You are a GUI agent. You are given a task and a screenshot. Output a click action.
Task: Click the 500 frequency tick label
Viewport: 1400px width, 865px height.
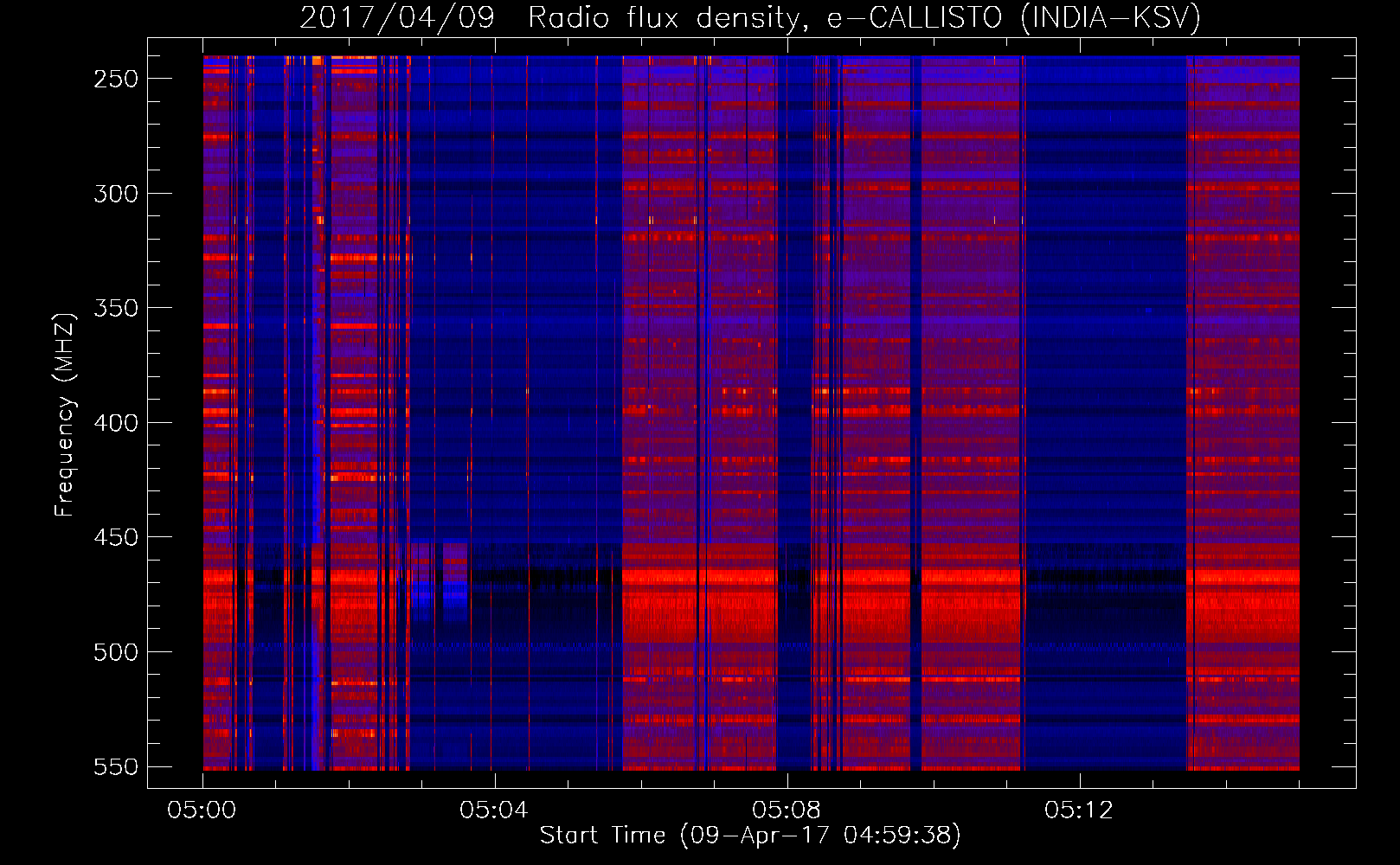pos(116,652)
